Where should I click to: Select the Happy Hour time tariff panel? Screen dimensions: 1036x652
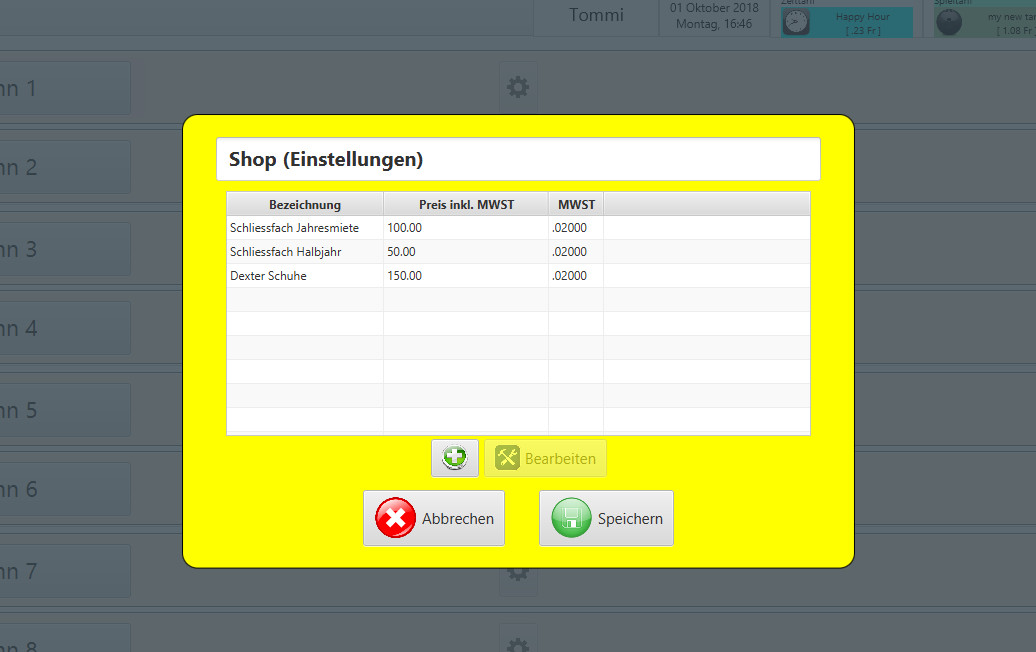pyautogui.click(x=860, y=23)
